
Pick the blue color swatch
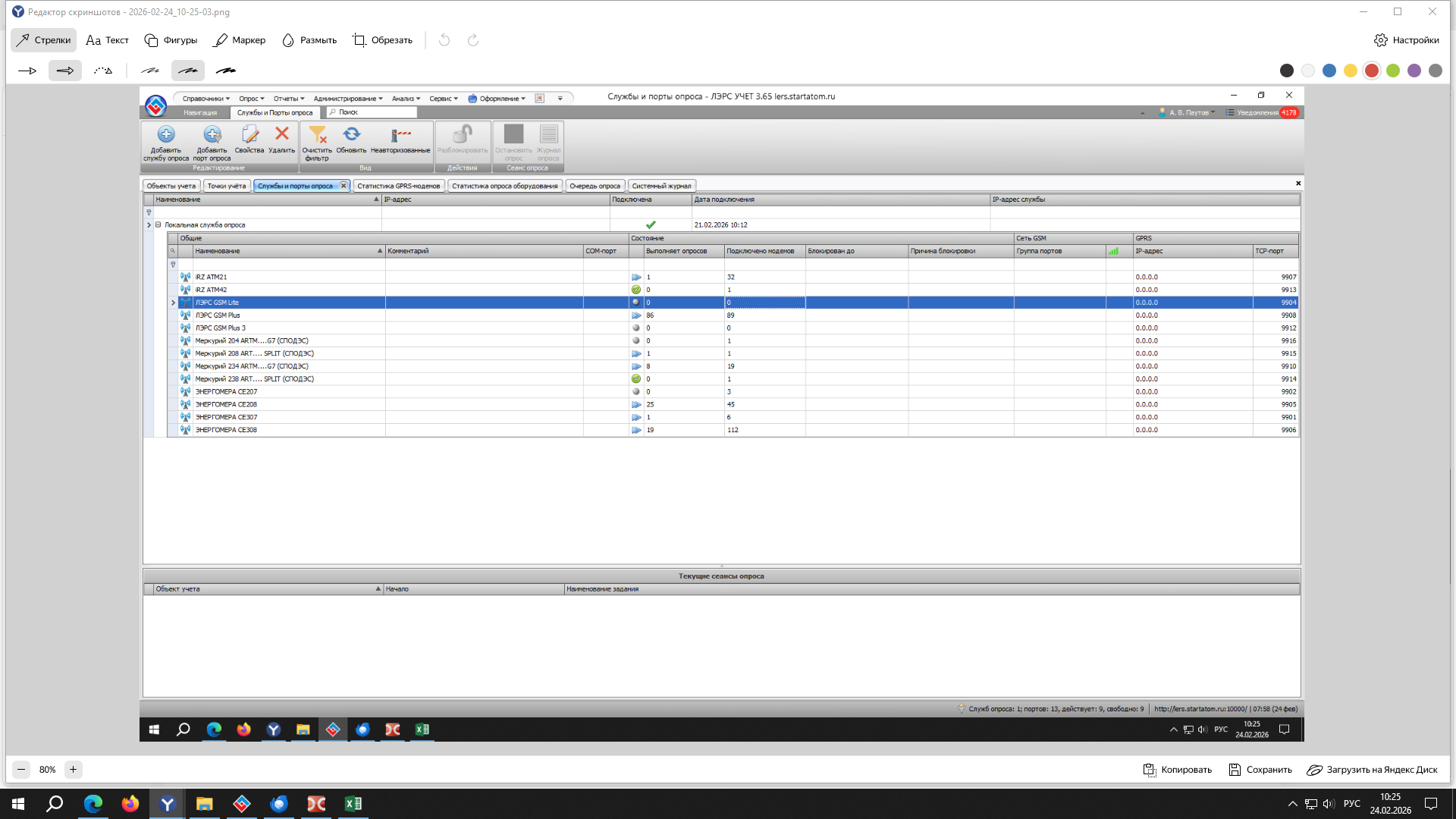tap(1329, 71)
